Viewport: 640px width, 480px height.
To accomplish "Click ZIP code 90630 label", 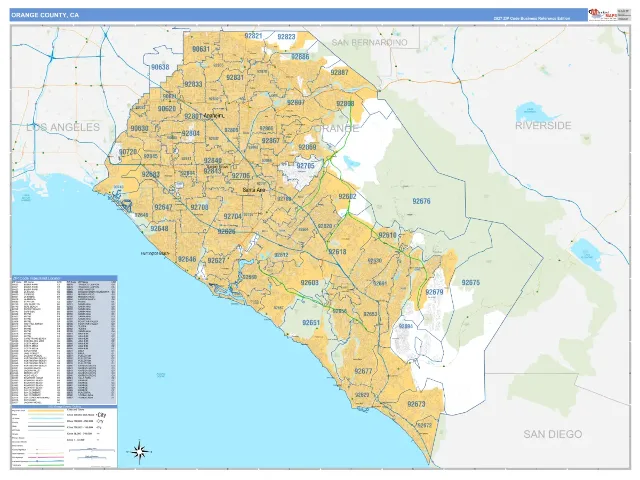I will 139,129.
